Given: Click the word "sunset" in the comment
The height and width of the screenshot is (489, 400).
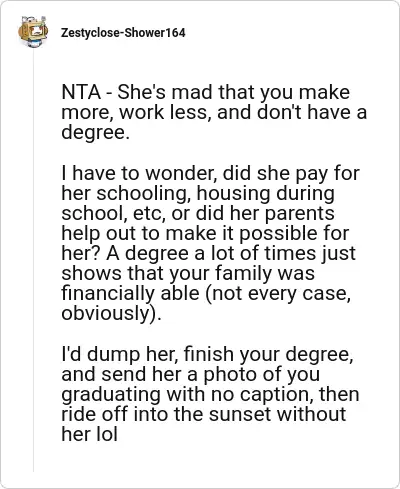Looking at the screenshot, I should coord(239,414).
